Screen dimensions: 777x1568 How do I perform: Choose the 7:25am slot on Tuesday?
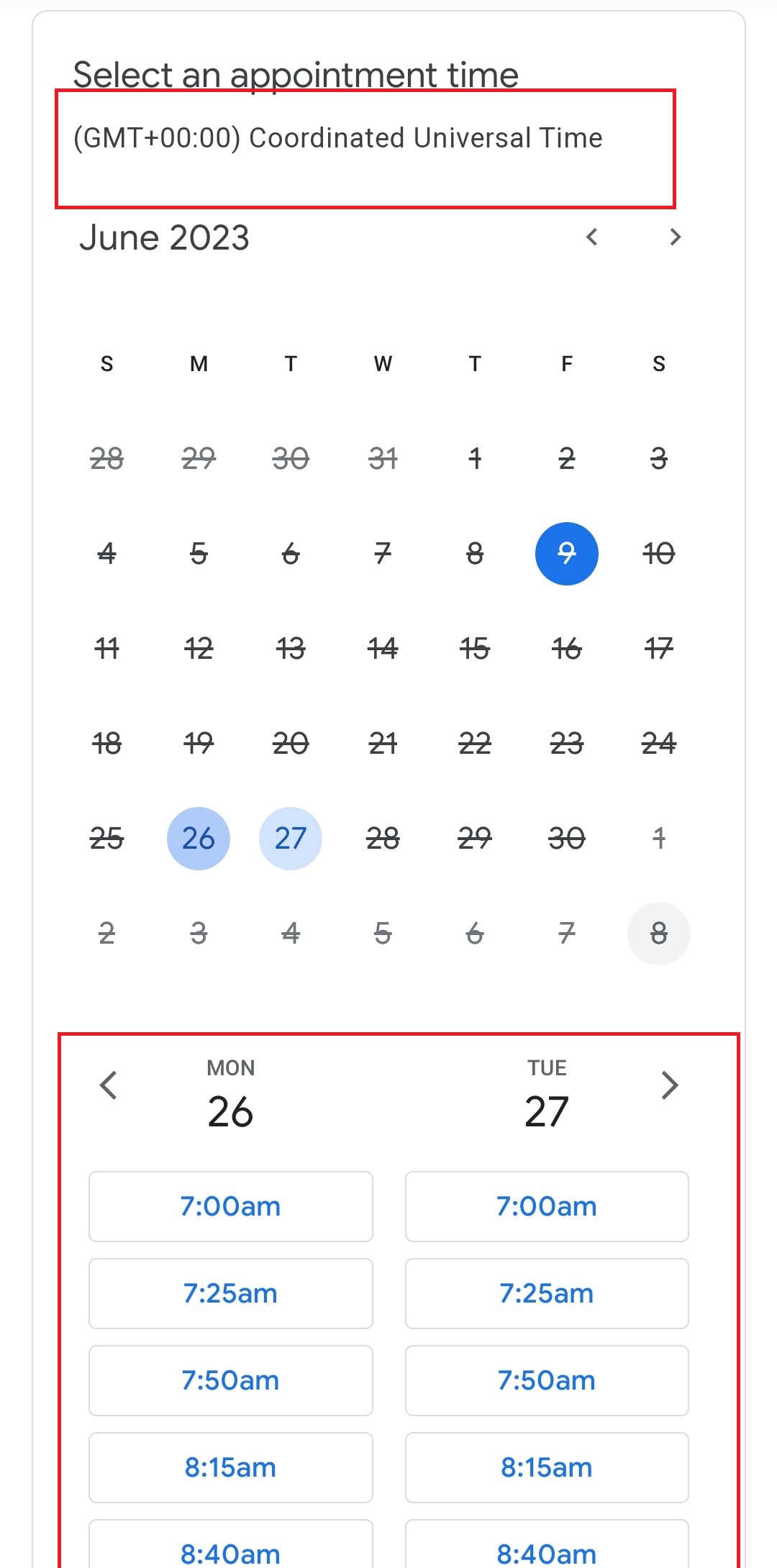point(547,1293)
